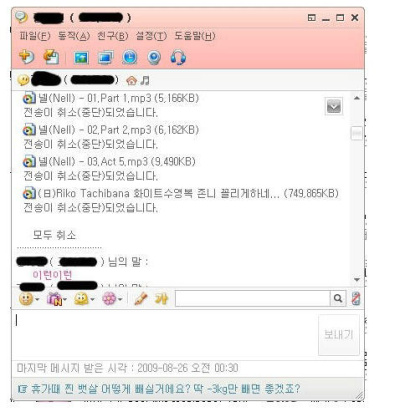
Task: Click 모두 취소 to cancel all transfers
Action: [54, 235]
